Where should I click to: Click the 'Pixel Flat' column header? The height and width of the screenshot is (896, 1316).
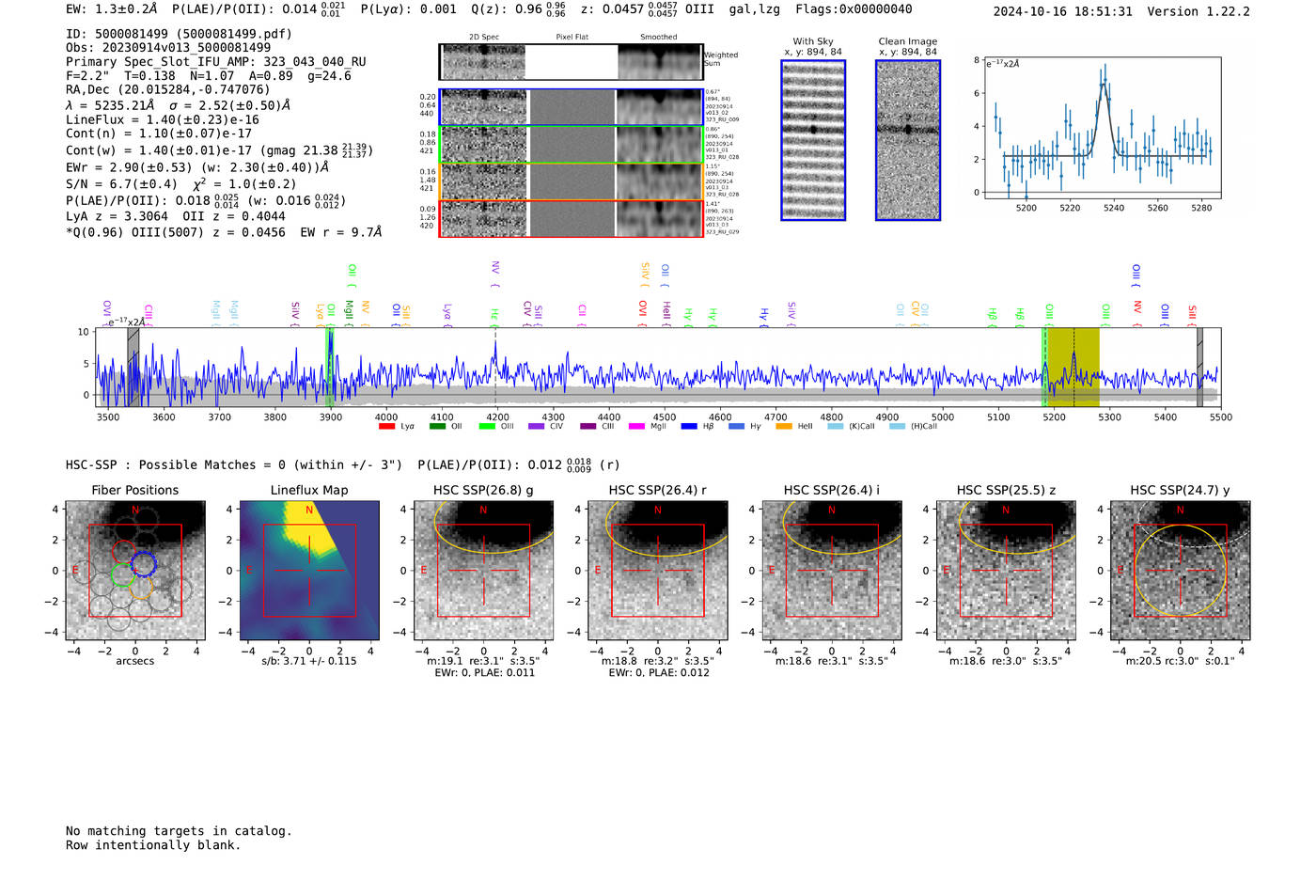(x=572, y=38)
